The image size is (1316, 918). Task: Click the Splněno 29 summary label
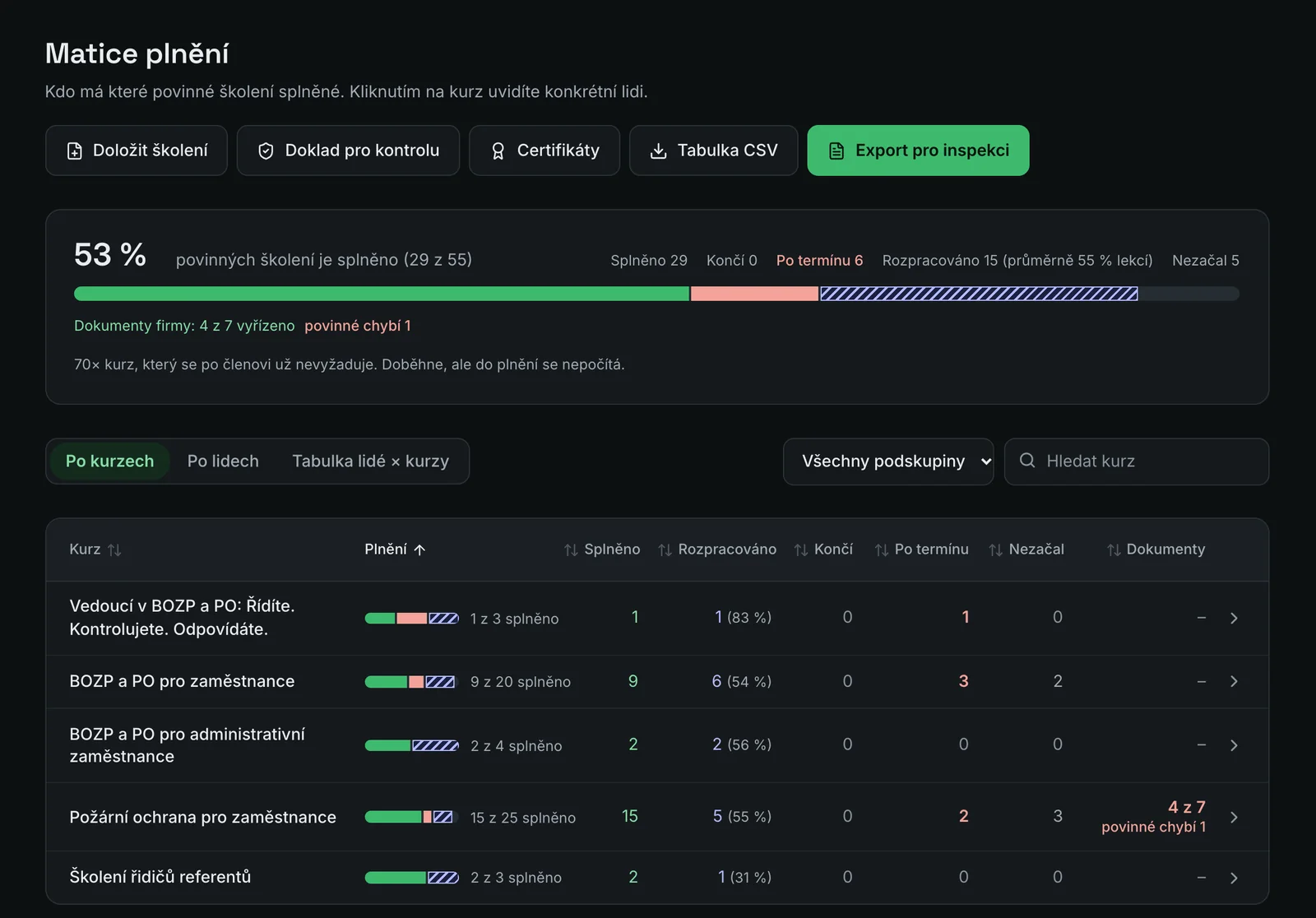click(649, 261)
